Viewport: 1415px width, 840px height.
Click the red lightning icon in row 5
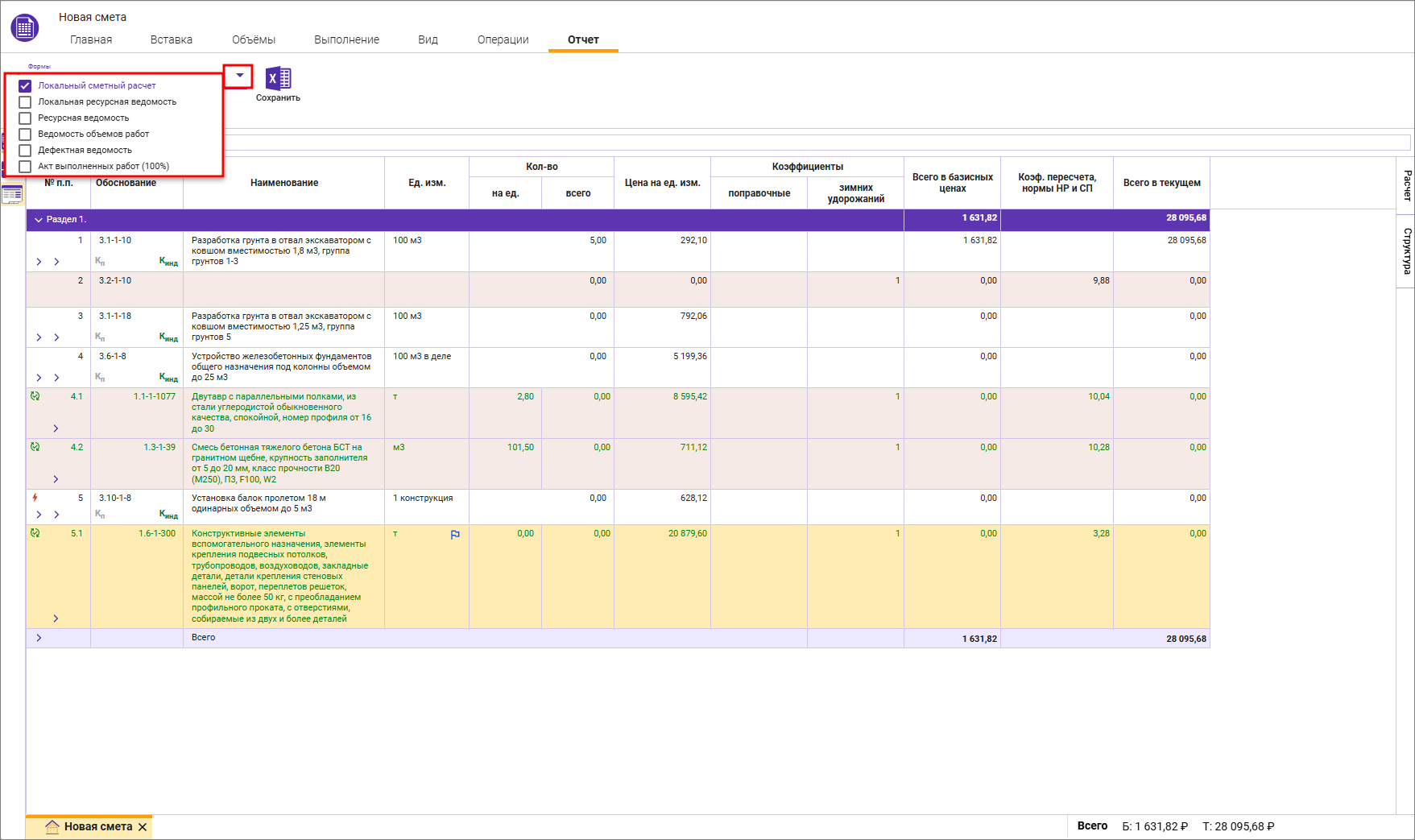pyautogui.click(x=35, y=498)
